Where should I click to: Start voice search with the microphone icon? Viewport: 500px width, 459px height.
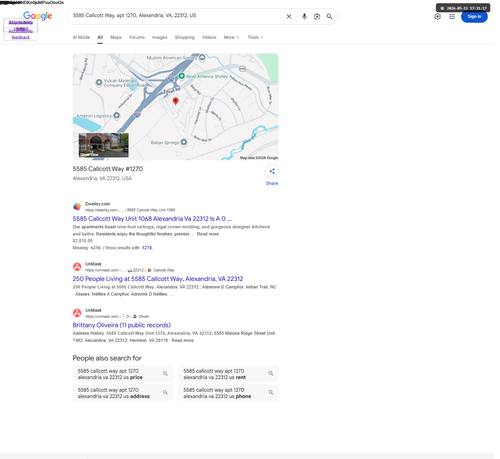point(304,16)
